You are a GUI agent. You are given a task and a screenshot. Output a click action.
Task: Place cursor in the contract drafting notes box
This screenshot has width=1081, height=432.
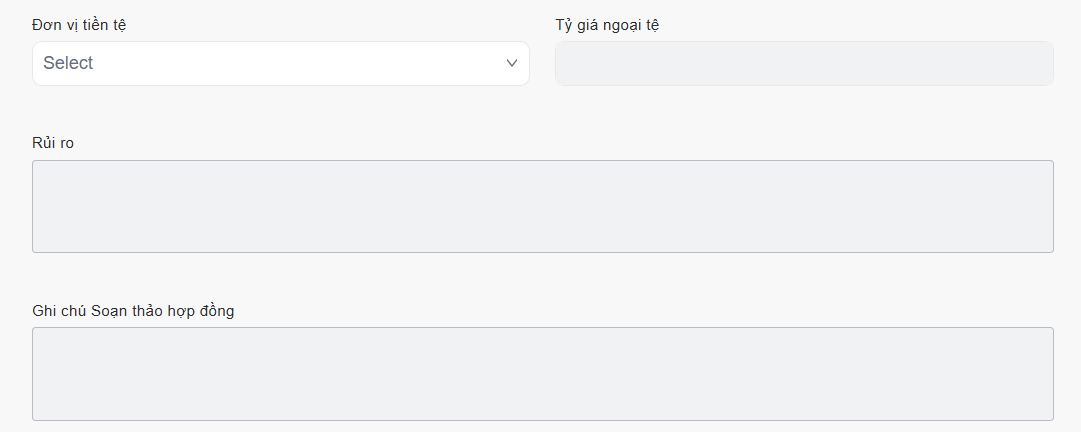(x=542, y=373)
